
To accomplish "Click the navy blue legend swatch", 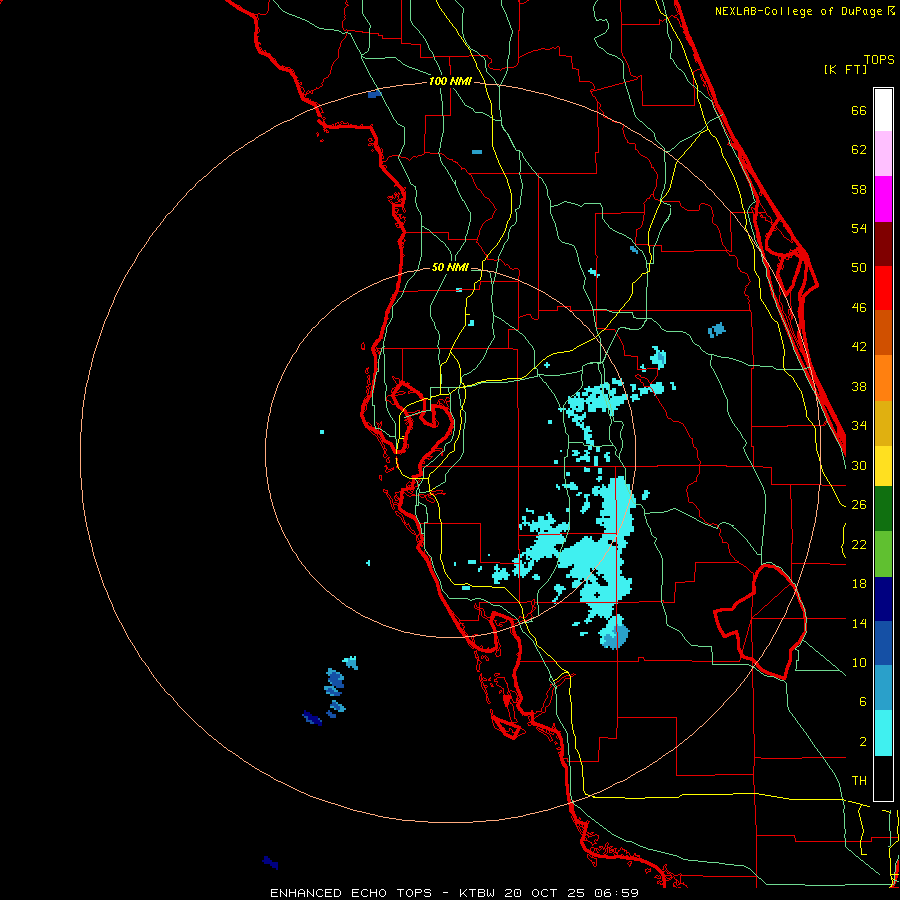I will [883, 599].
